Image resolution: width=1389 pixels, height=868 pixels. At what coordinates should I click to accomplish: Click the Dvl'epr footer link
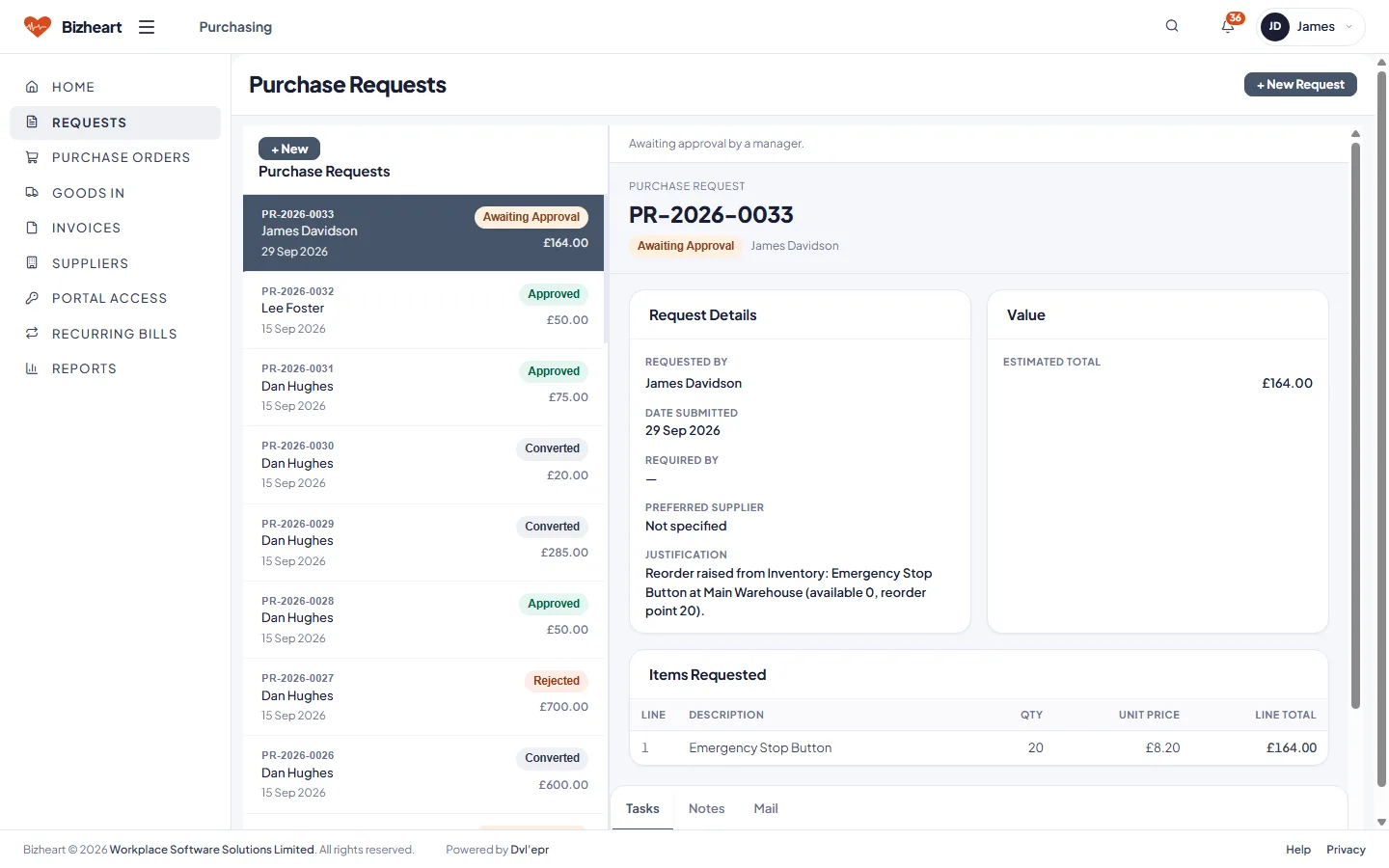(530, 850)
